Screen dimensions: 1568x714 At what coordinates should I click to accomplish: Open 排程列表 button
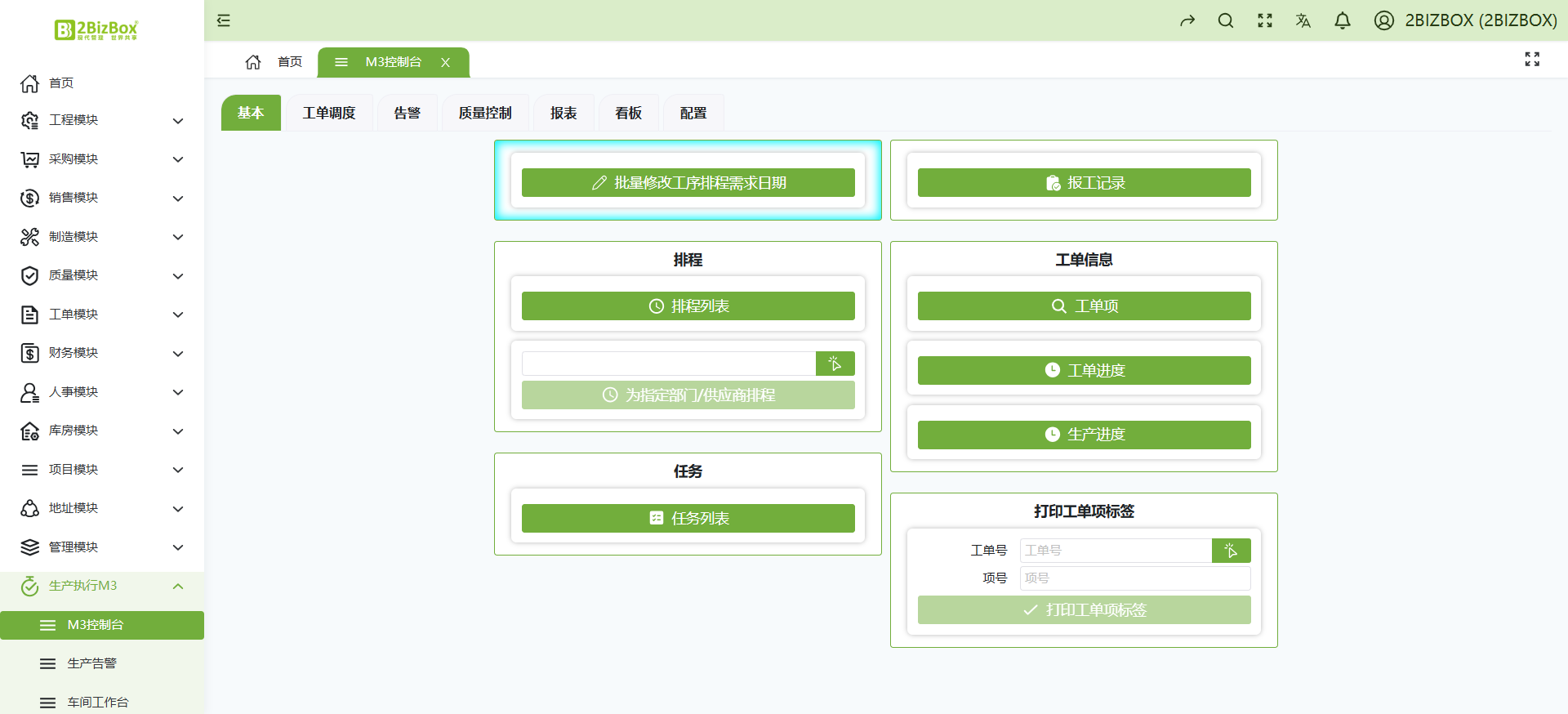(688, 306)
